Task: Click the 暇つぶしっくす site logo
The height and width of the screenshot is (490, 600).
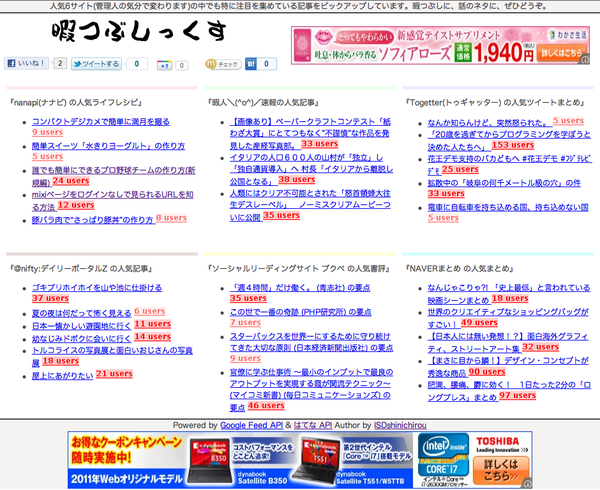Action: (x=139, y=31)
